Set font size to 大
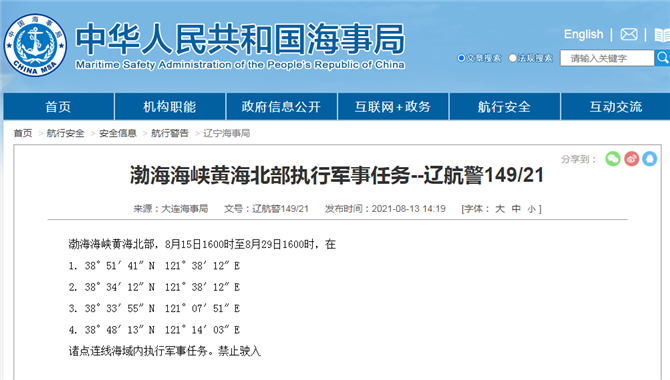The width and height of the screenshot is (670, 380). click(500, 209)
